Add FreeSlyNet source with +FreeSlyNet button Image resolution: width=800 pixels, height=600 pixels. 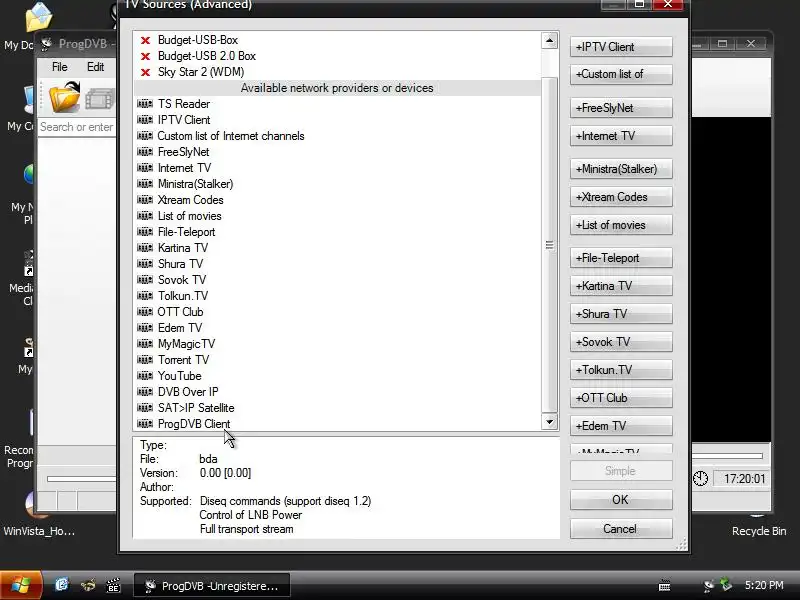621,108
